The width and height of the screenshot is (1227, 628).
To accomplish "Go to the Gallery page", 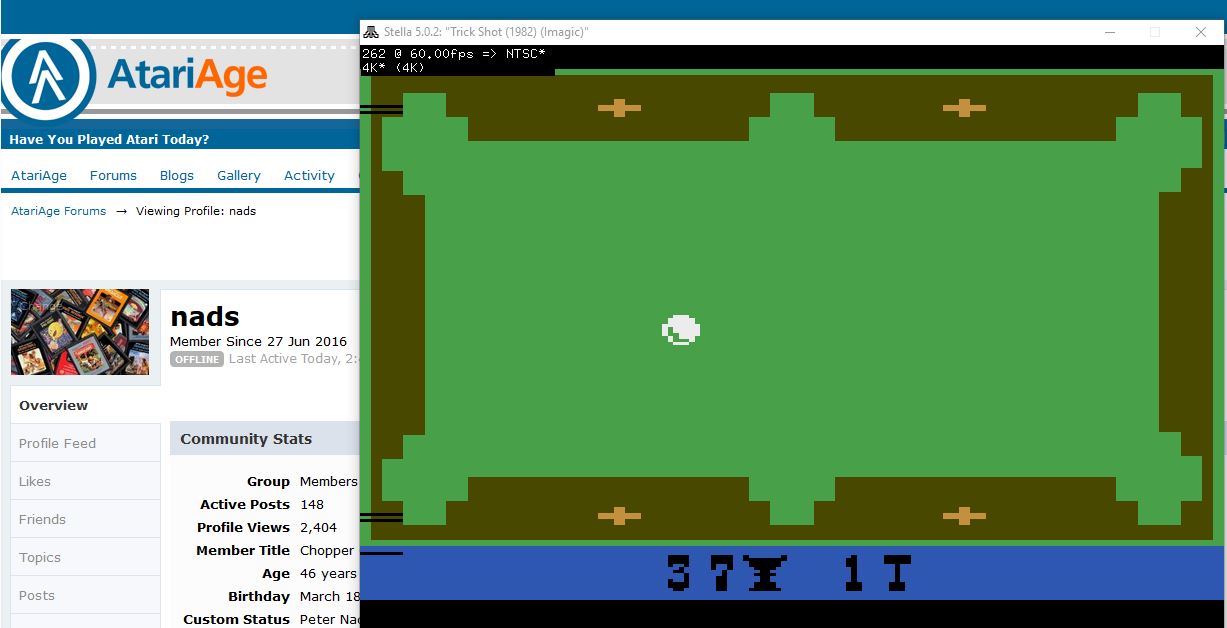I will 239,175.
